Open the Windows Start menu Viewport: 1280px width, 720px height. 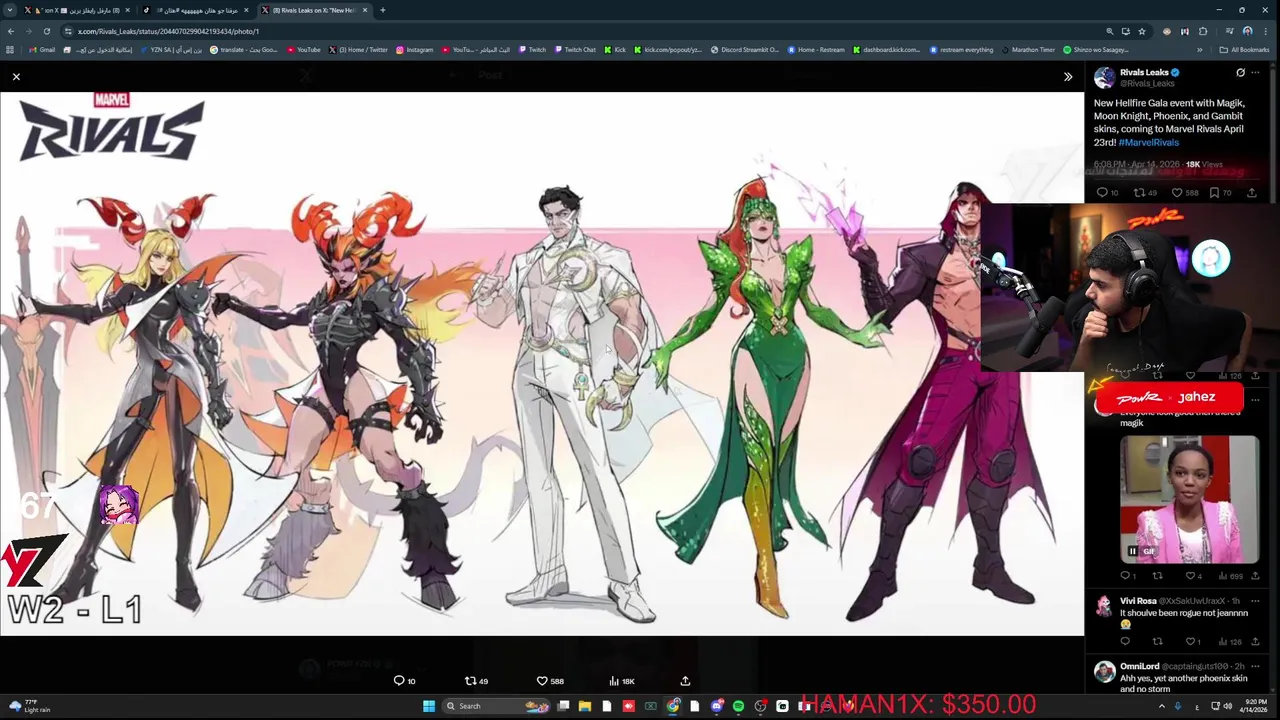pos(429,706)
